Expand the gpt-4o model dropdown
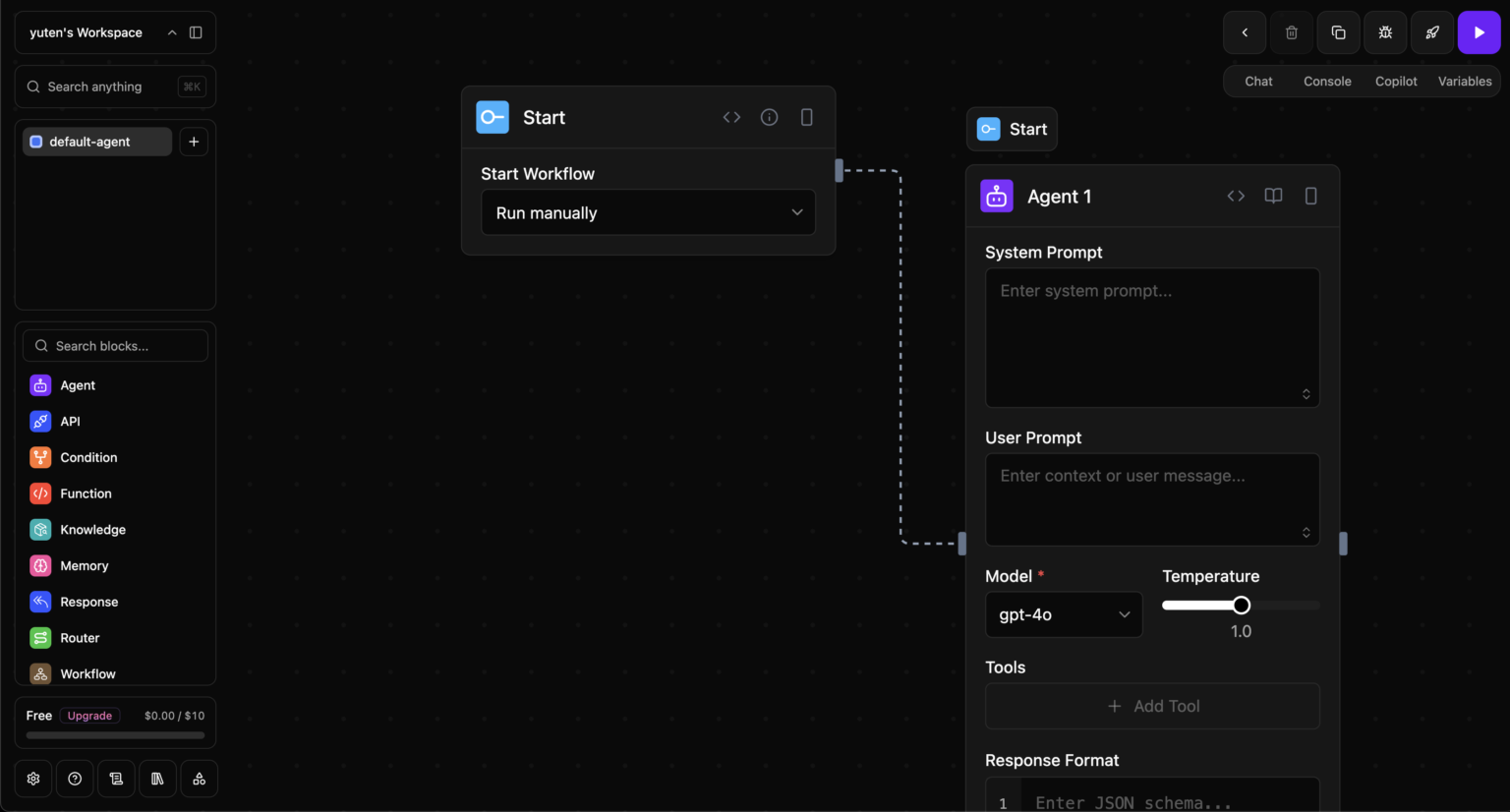 (1064, 614)
